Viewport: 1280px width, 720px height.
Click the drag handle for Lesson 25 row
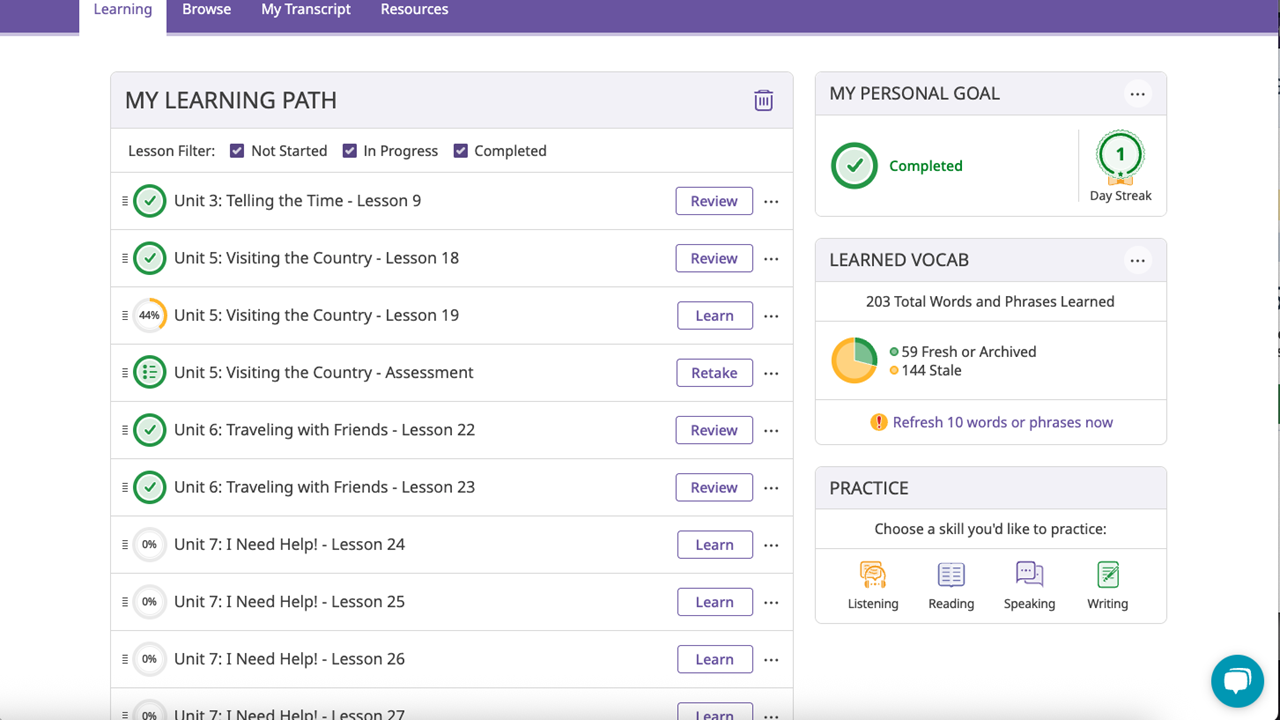point(125,602)
